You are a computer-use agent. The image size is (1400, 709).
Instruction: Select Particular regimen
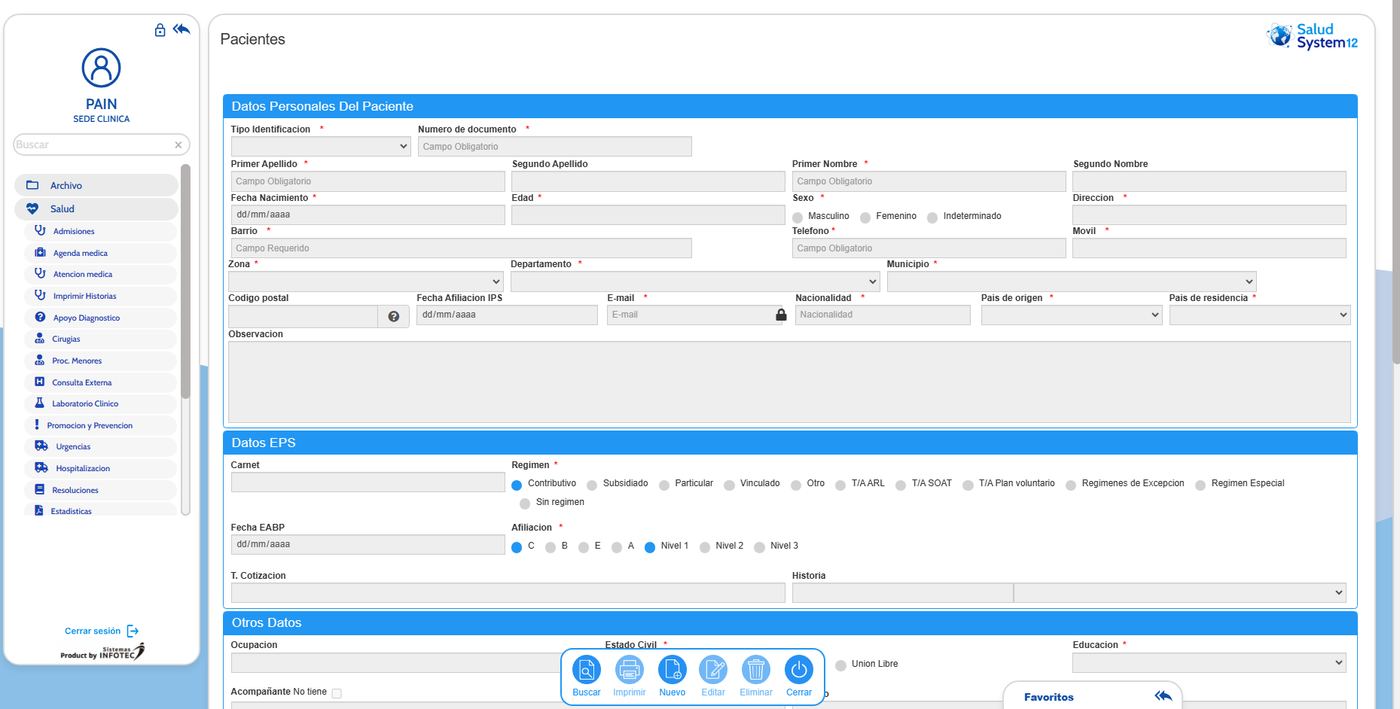(x=665, y=485)
